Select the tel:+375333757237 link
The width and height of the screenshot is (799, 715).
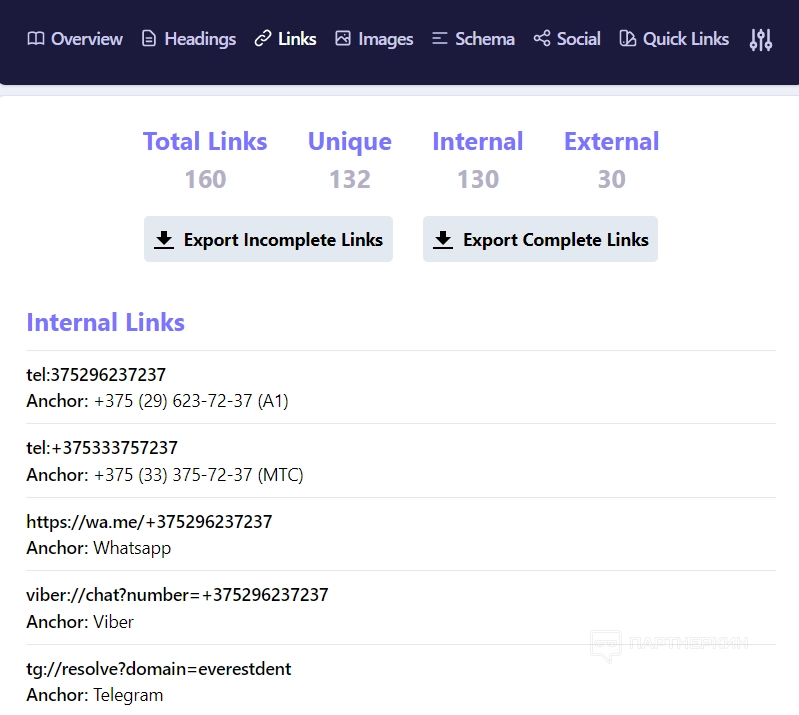[x=102, y=448]
